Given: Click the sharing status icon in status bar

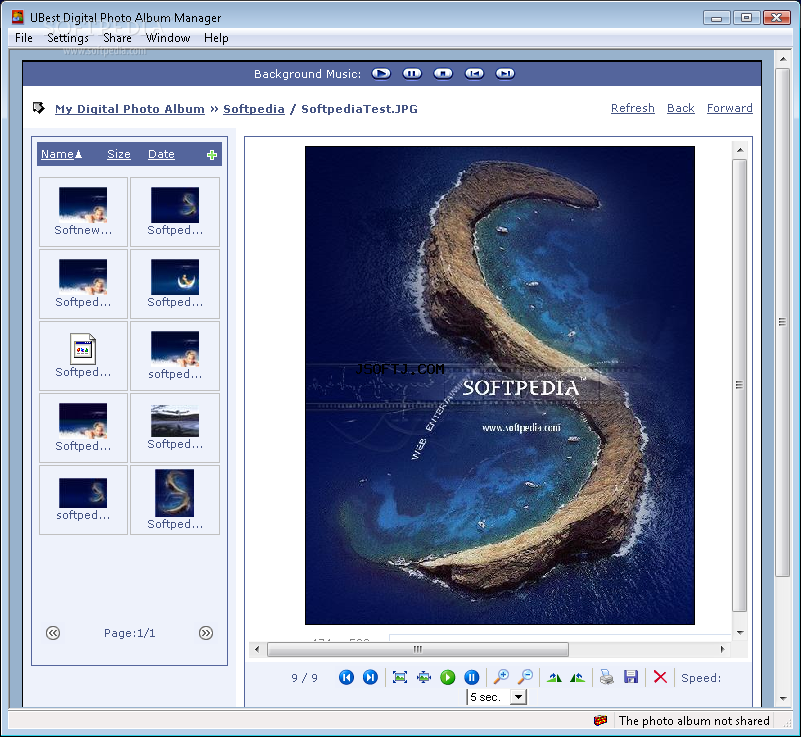Looking at the screenshot, I should (600, 720).
